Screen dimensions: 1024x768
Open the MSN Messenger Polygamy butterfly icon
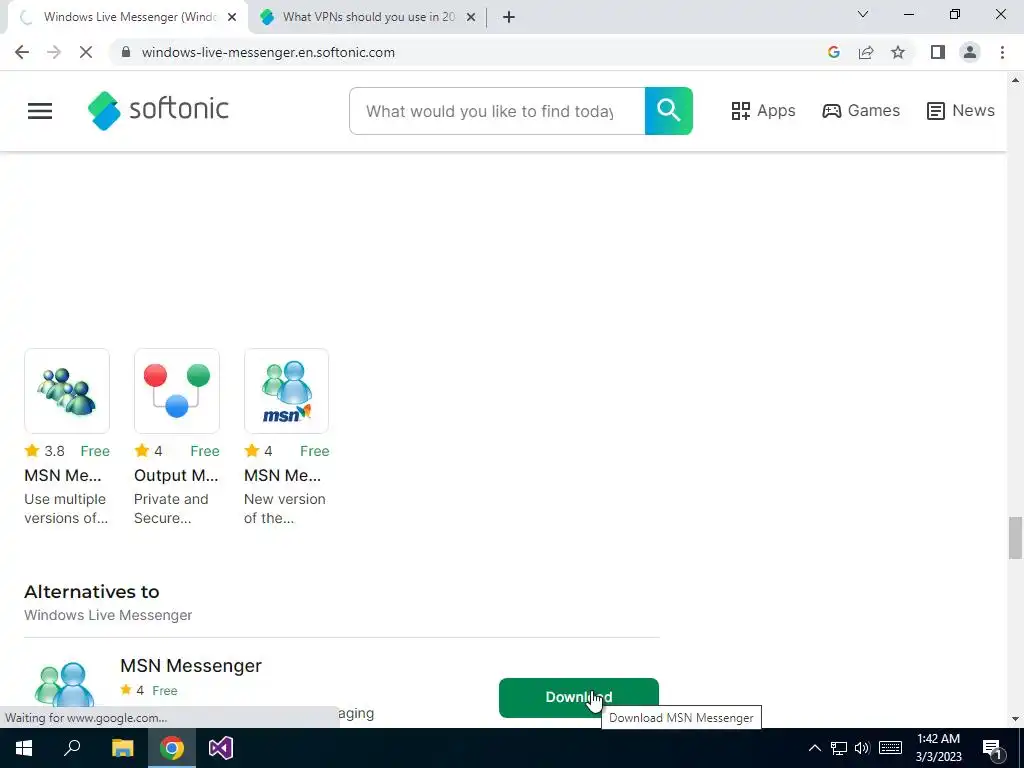point(67,391)
